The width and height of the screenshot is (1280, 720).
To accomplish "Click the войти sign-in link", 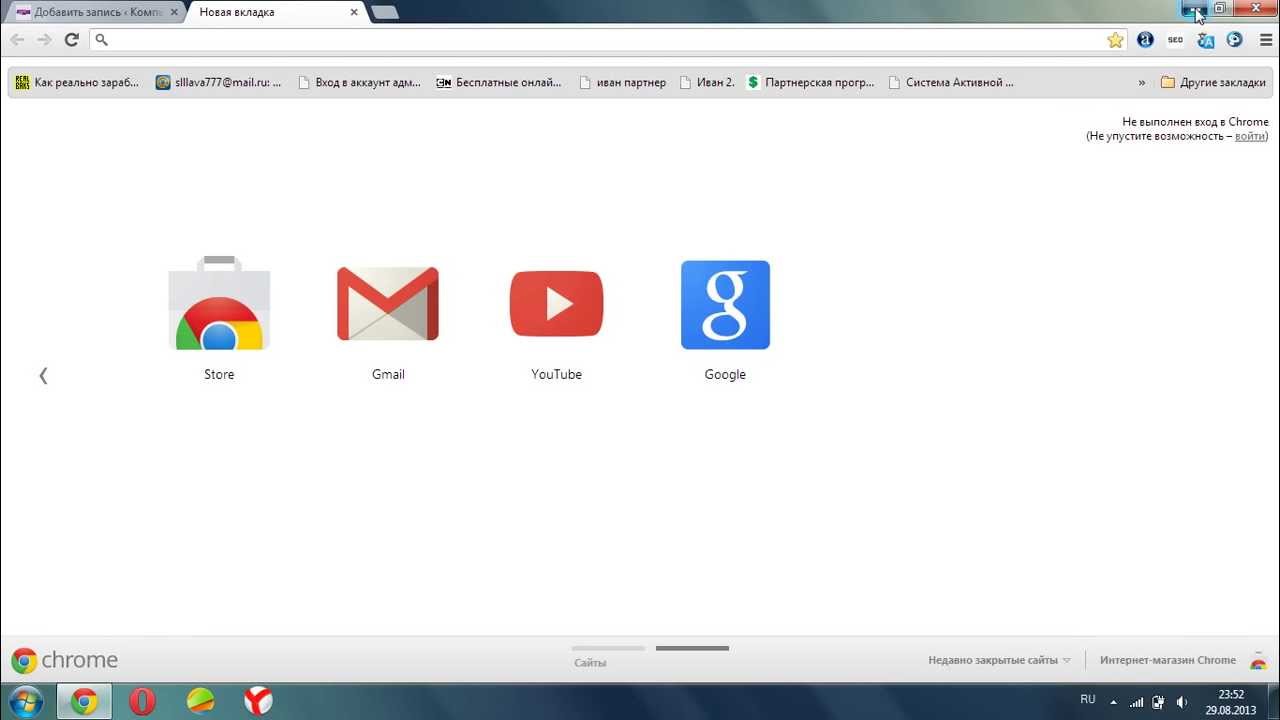I will (x=1250, y=136).
